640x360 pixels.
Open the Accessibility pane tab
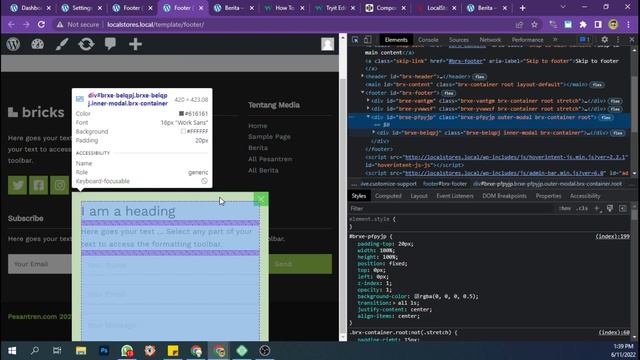585,196
